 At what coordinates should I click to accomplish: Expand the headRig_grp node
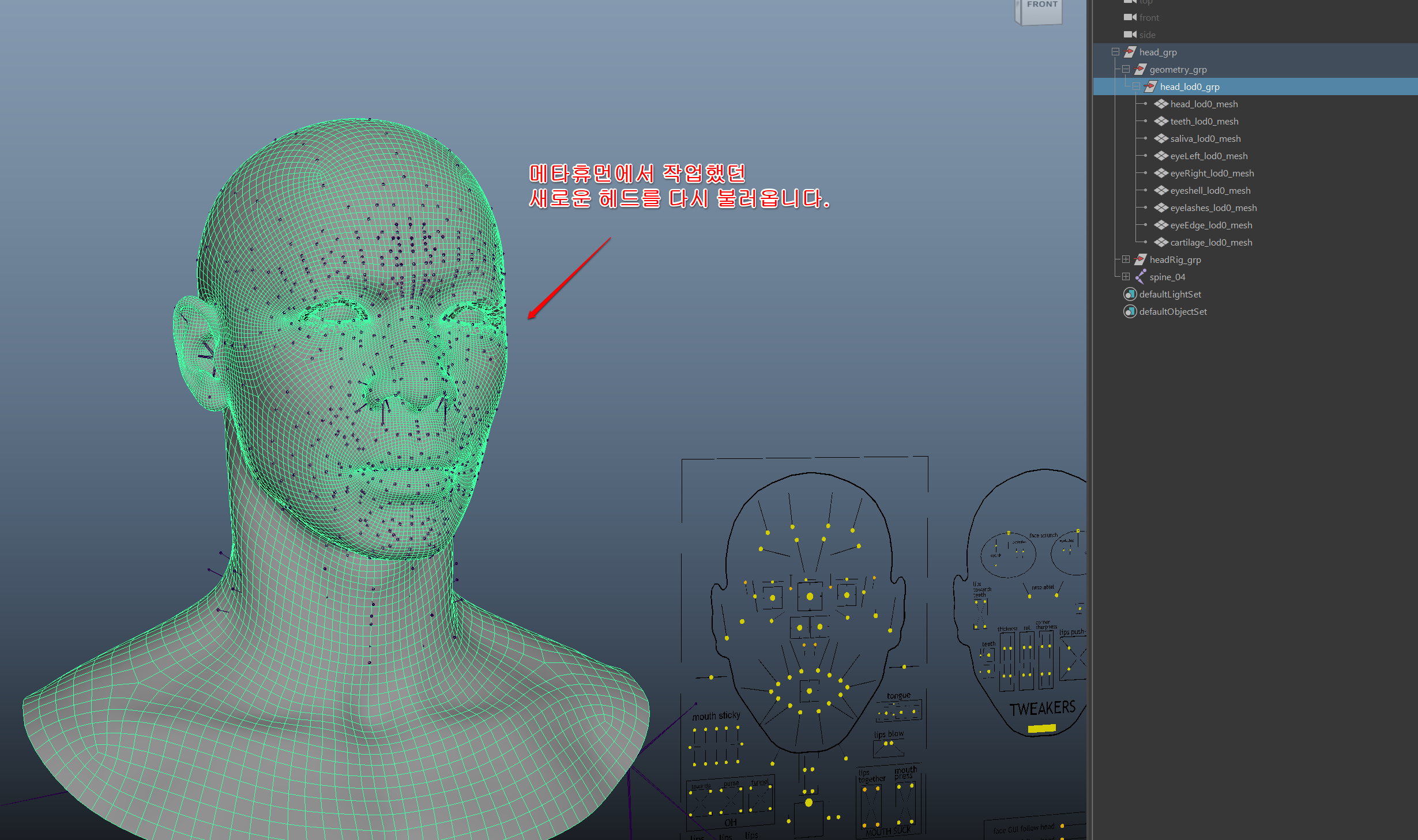1126,259
